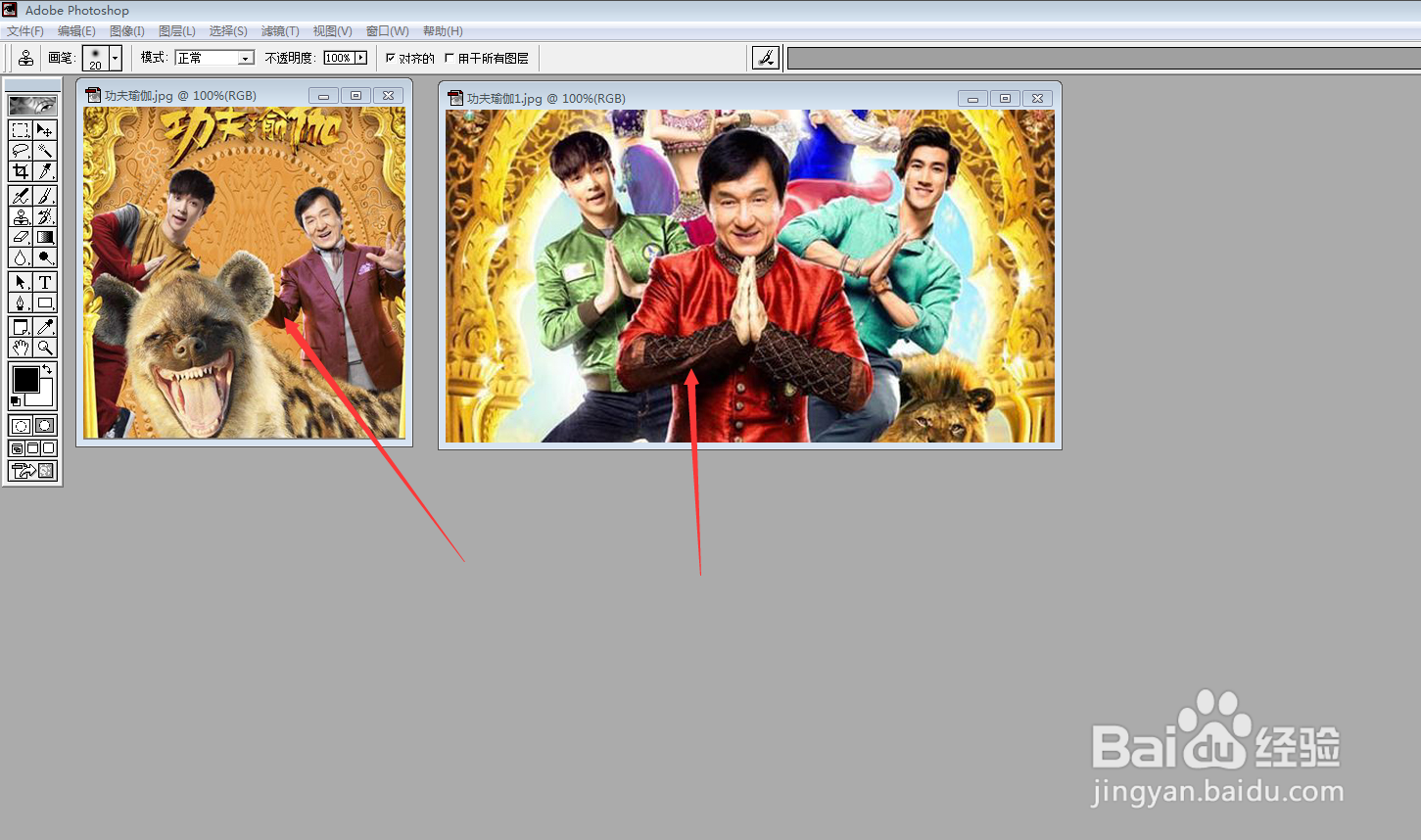The height and width of the screenshot is (840, 1421).
Task: Select the Slice tool
Action: 45,171
